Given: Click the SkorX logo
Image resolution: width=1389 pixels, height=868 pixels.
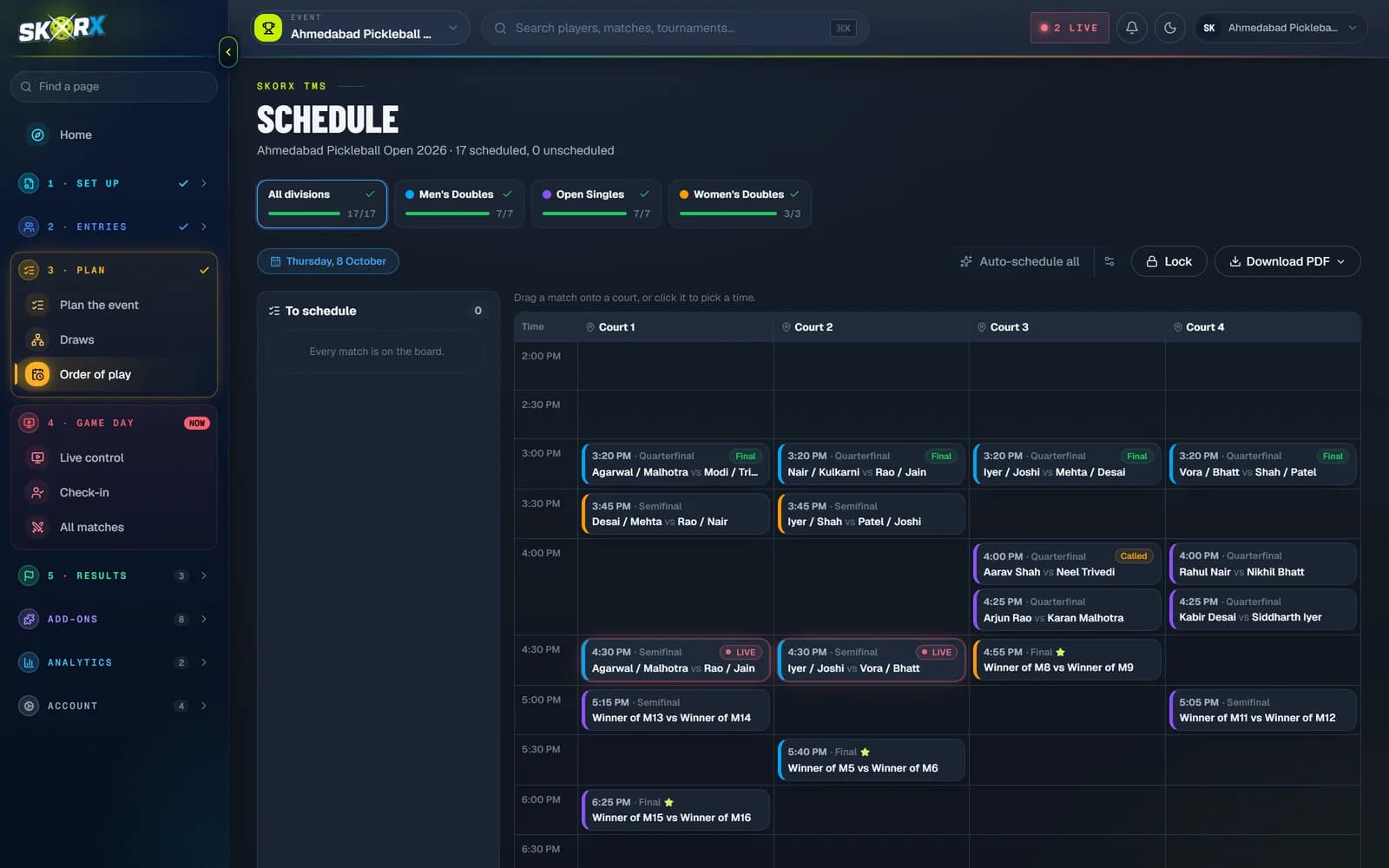Looking at the screenshot, I should point(62,29).
